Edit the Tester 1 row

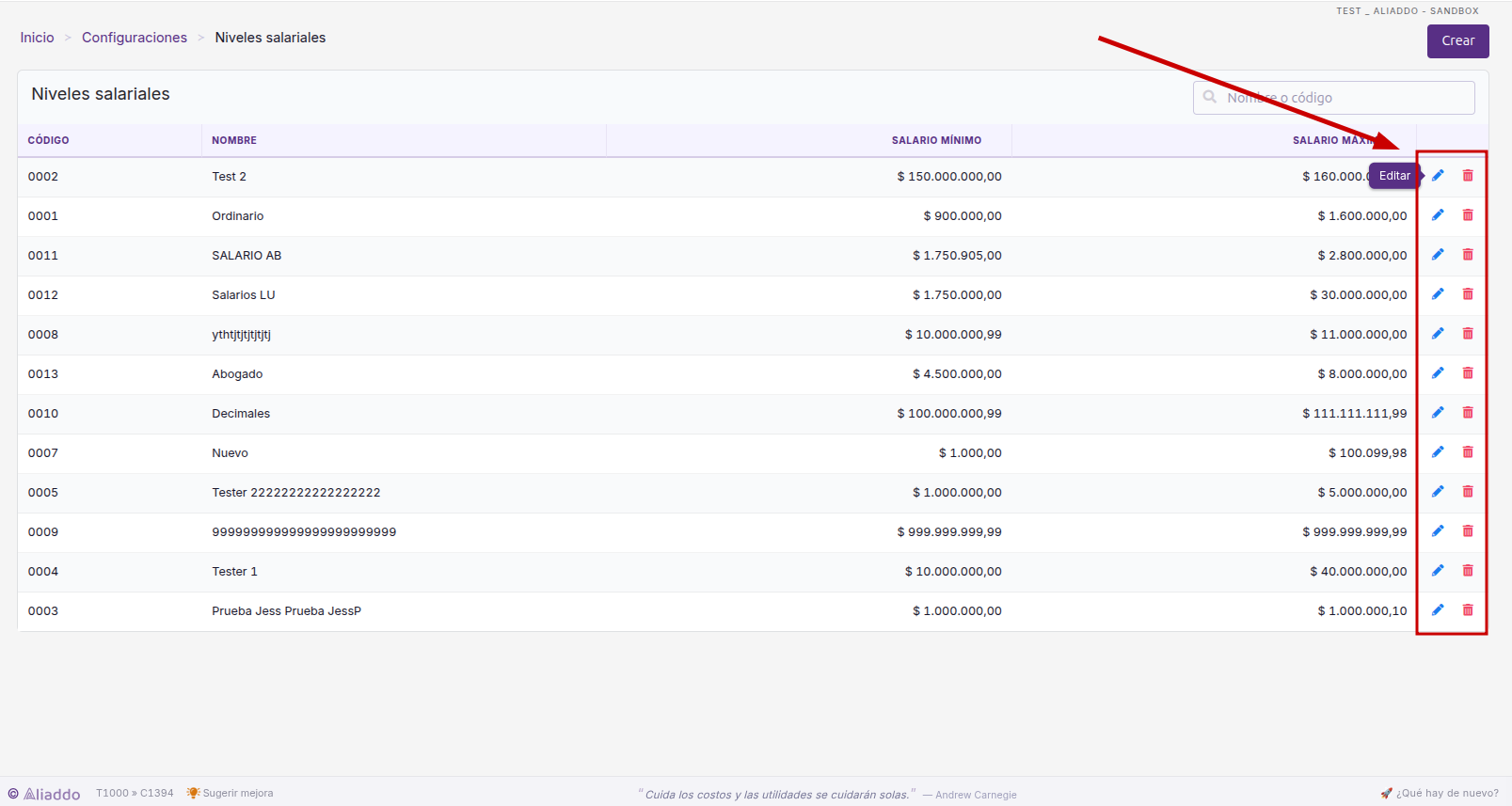[1438, 571]
